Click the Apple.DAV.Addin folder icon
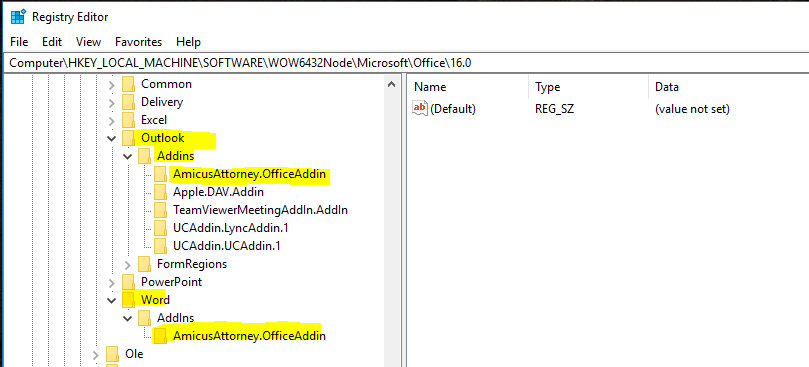 (160, 193)
